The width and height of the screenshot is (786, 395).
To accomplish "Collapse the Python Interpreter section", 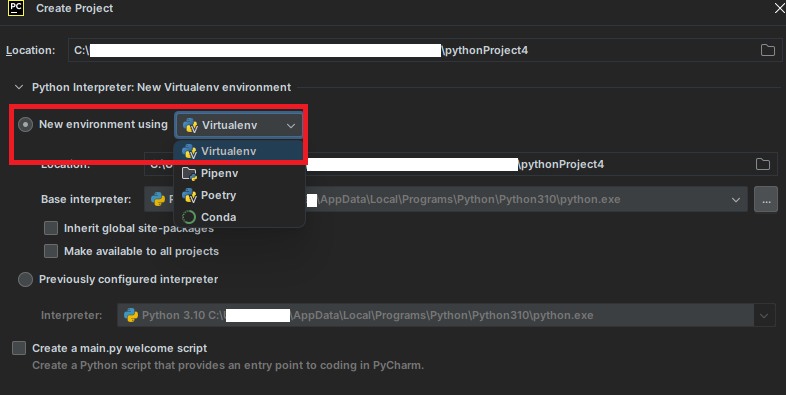I will tap(19, 87).
